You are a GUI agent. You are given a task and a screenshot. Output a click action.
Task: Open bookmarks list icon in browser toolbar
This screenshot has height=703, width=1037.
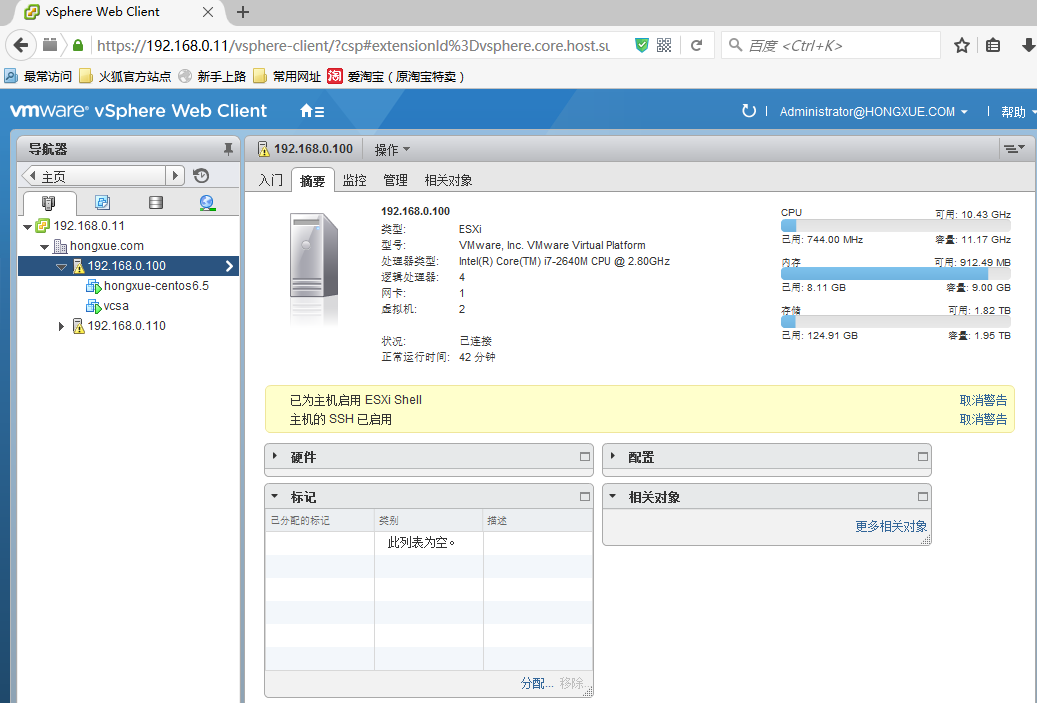993,45
